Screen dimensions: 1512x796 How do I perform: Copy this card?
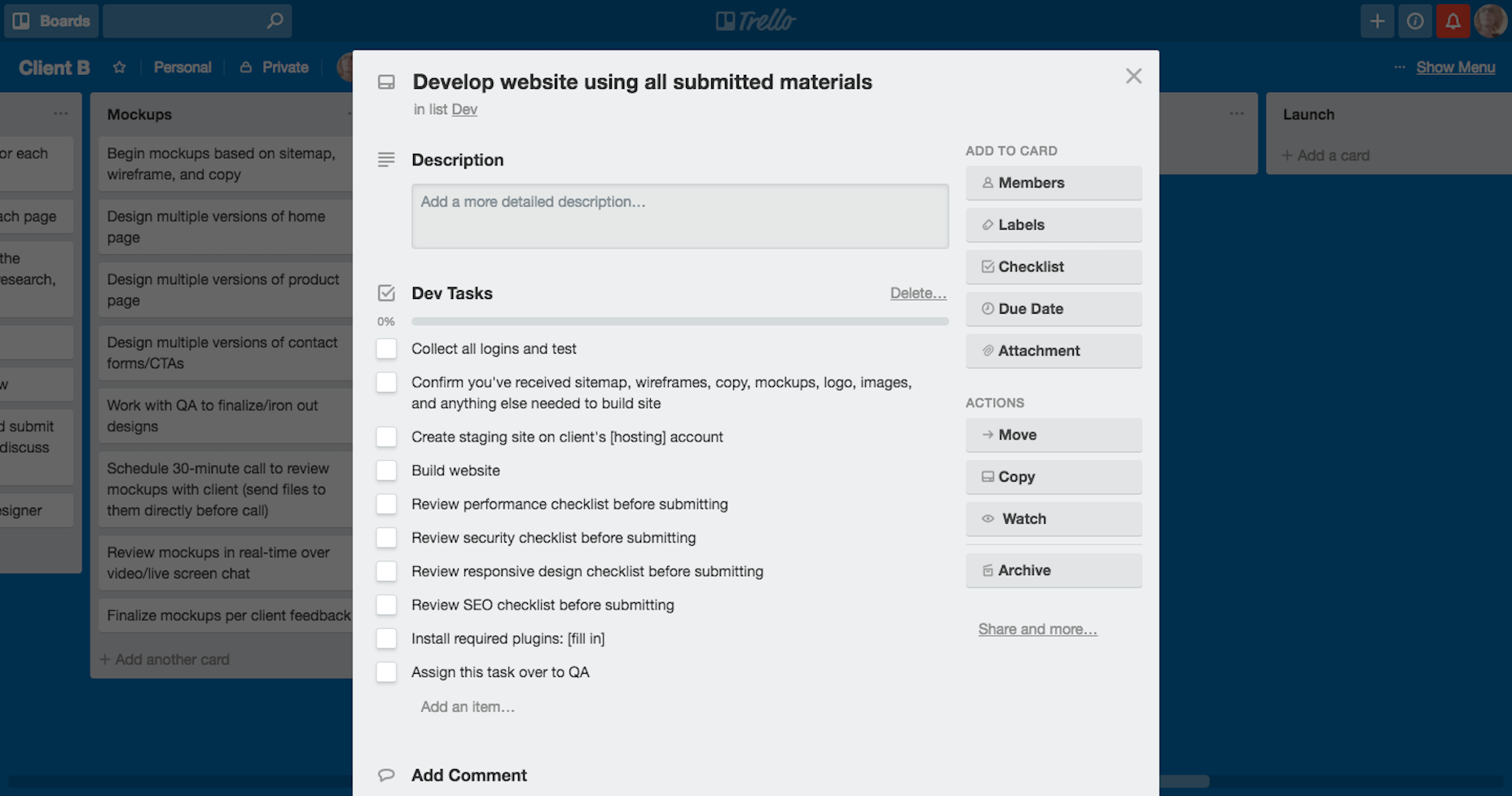pyautogui.click(x=1053, y=477)
